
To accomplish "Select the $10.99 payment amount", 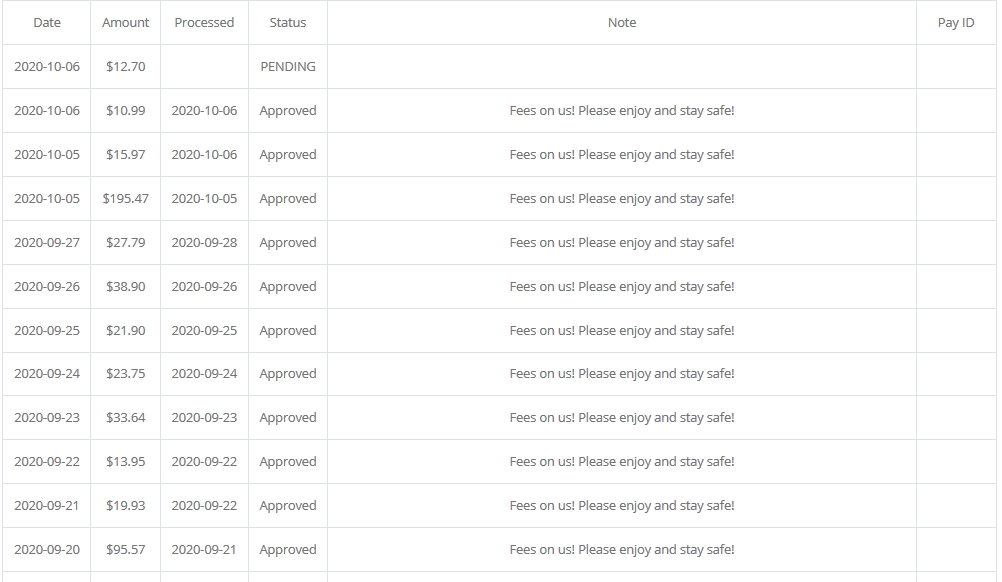I will tap(126, 111).
